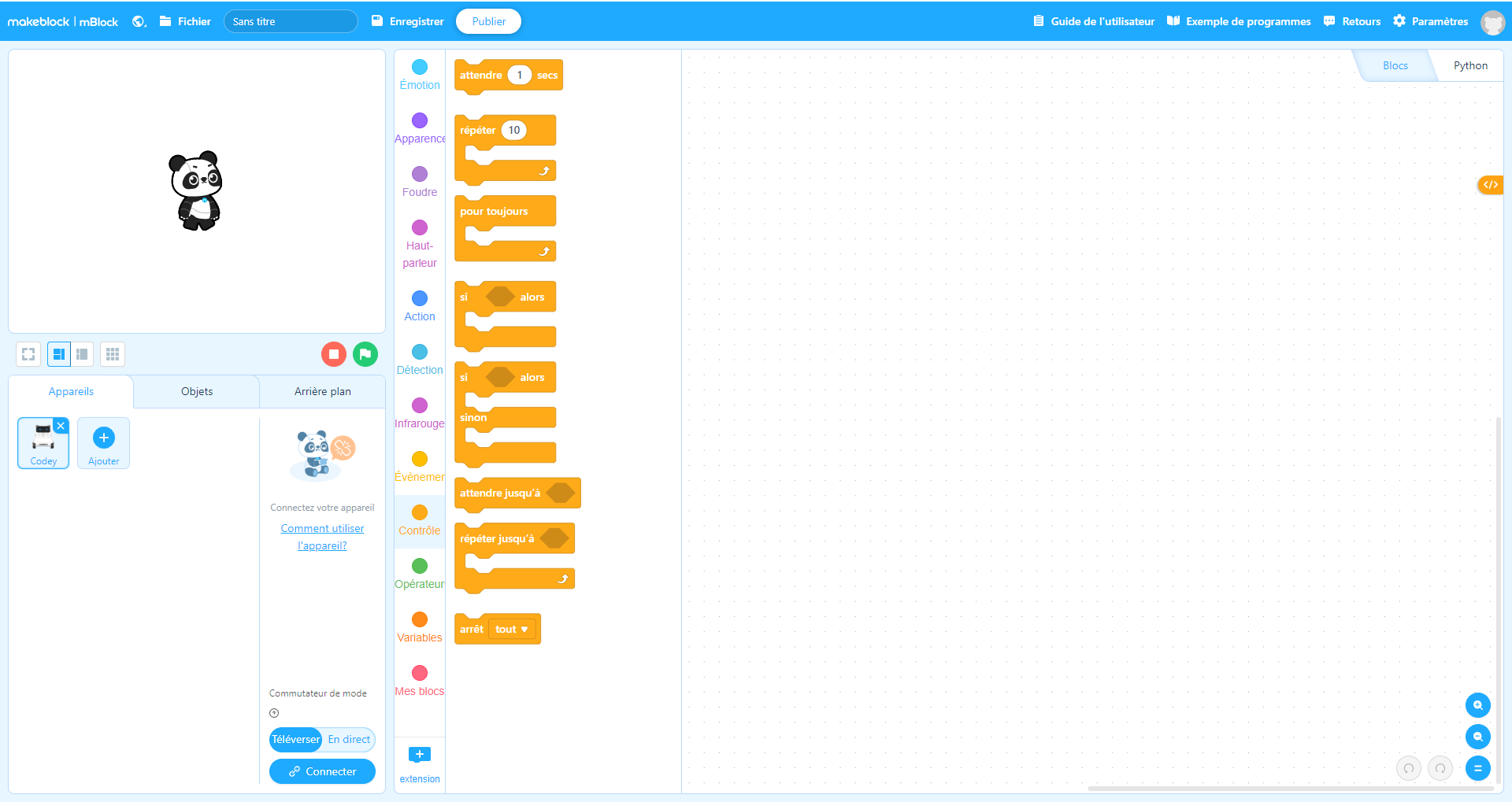Image resolution: width=1512 pixels, height=802 pixels.
Task: Switch to the Objets tab
Action: pos(197,392)
